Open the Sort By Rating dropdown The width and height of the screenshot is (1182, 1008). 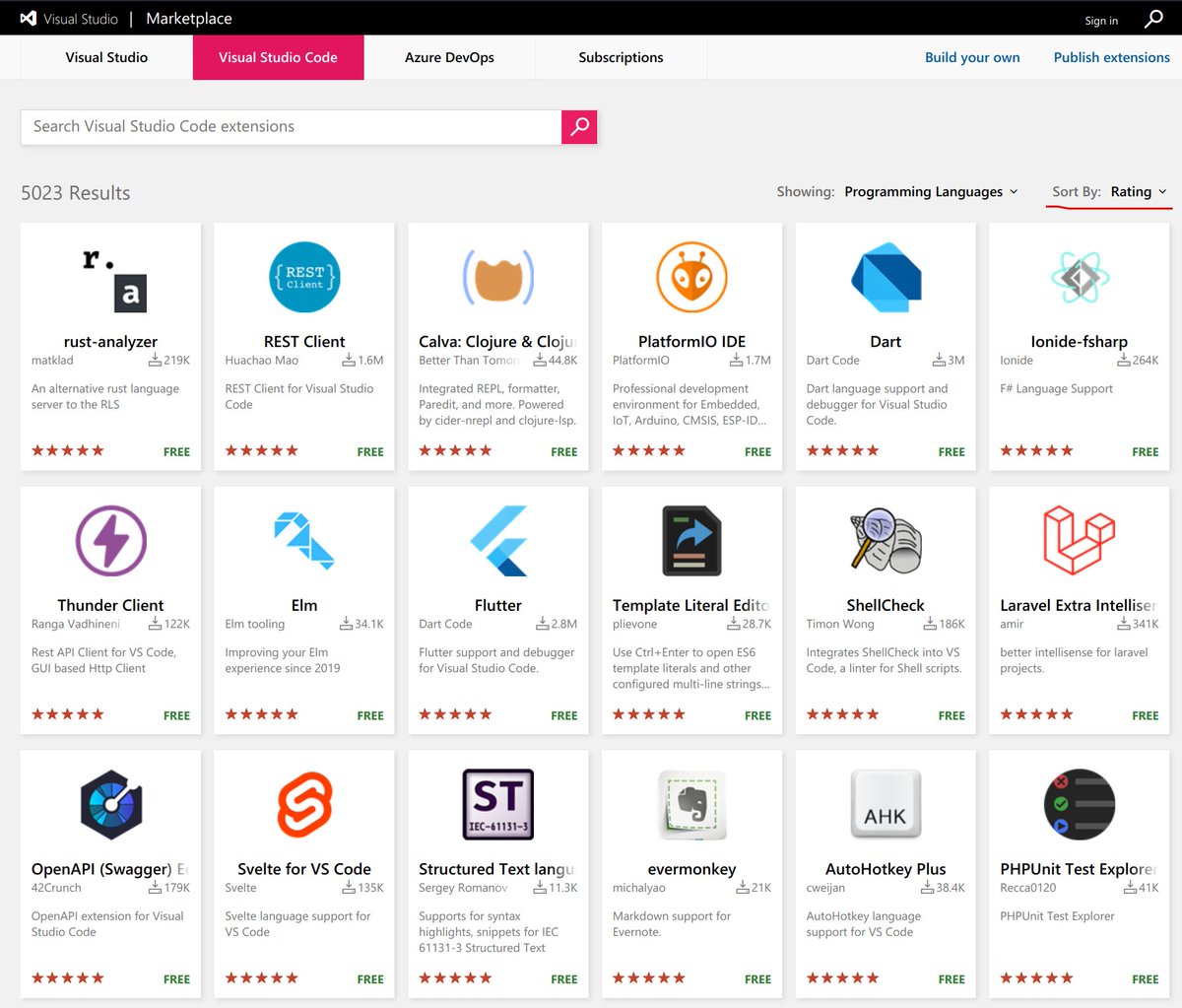[1135, 191]
